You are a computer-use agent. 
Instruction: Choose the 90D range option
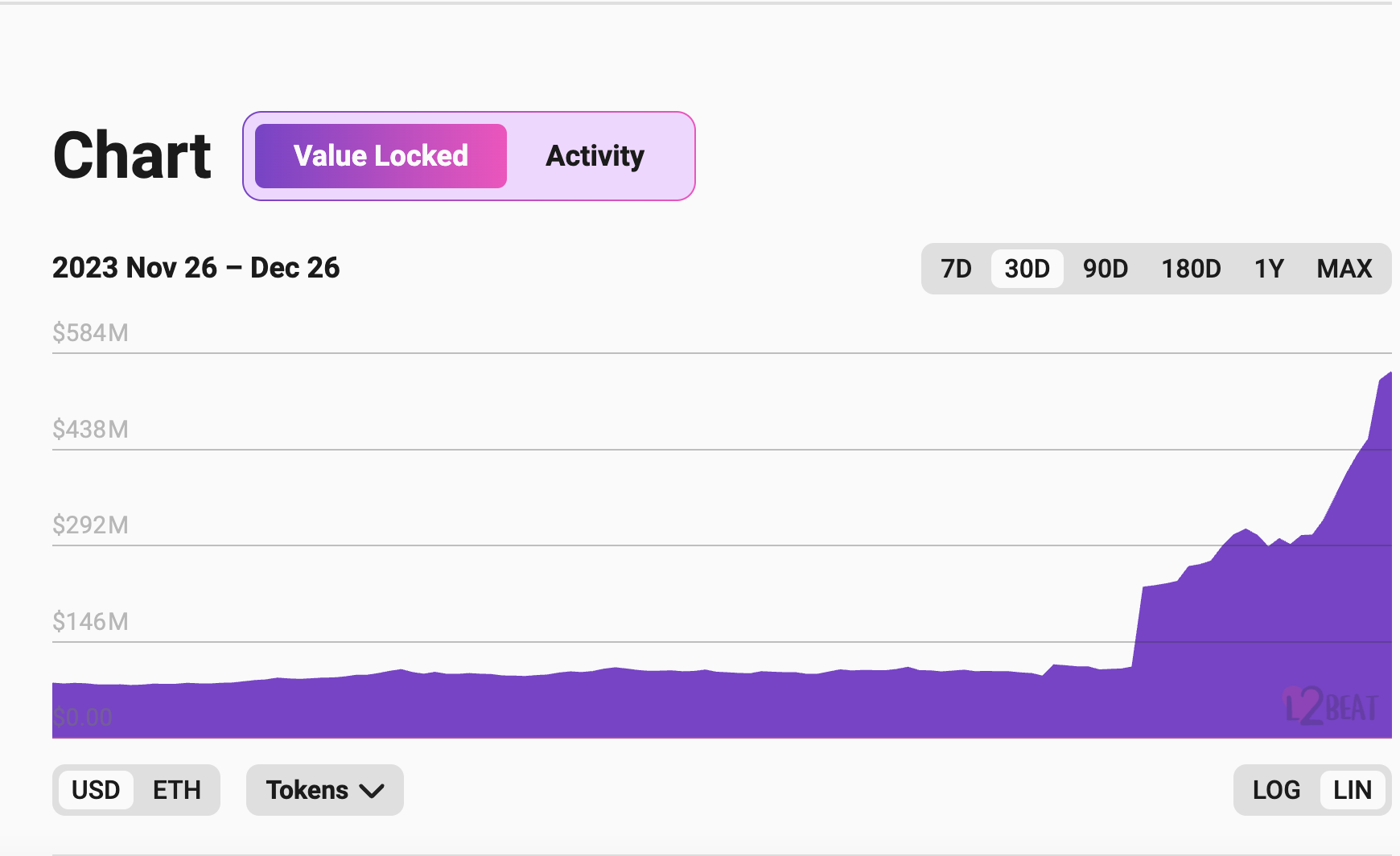coord(1105,269)
